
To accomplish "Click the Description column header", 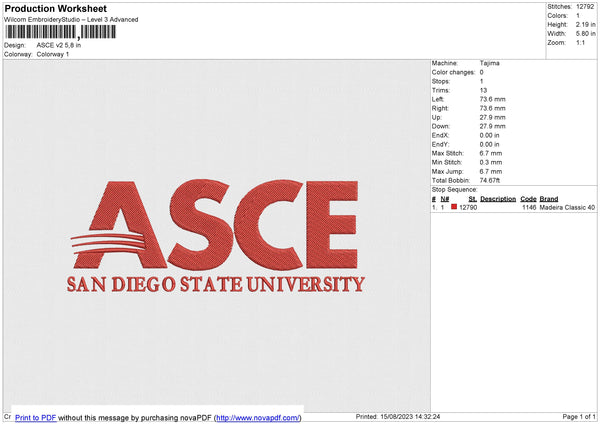I will pos(497,199).
